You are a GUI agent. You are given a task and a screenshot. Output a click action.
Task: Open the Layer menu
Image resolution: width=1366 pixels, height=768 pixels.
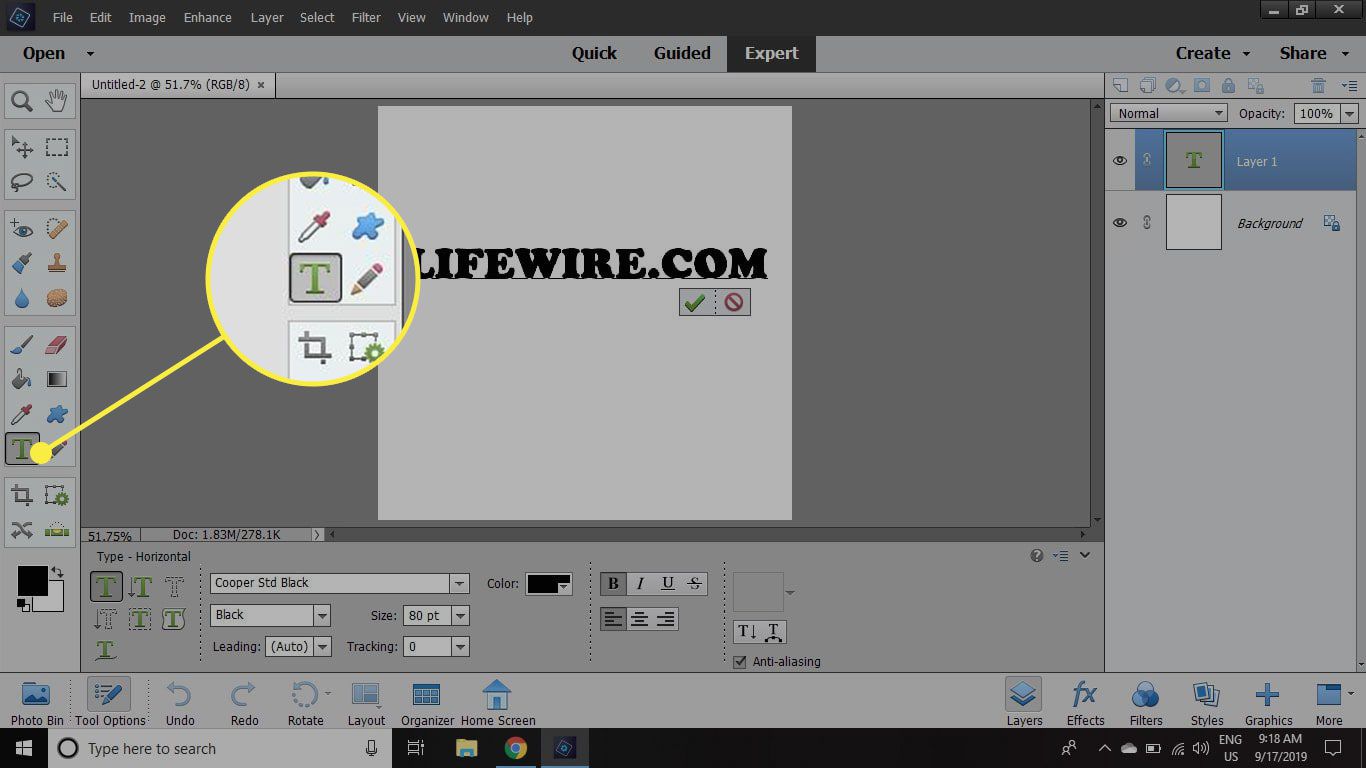coord(267,18)
